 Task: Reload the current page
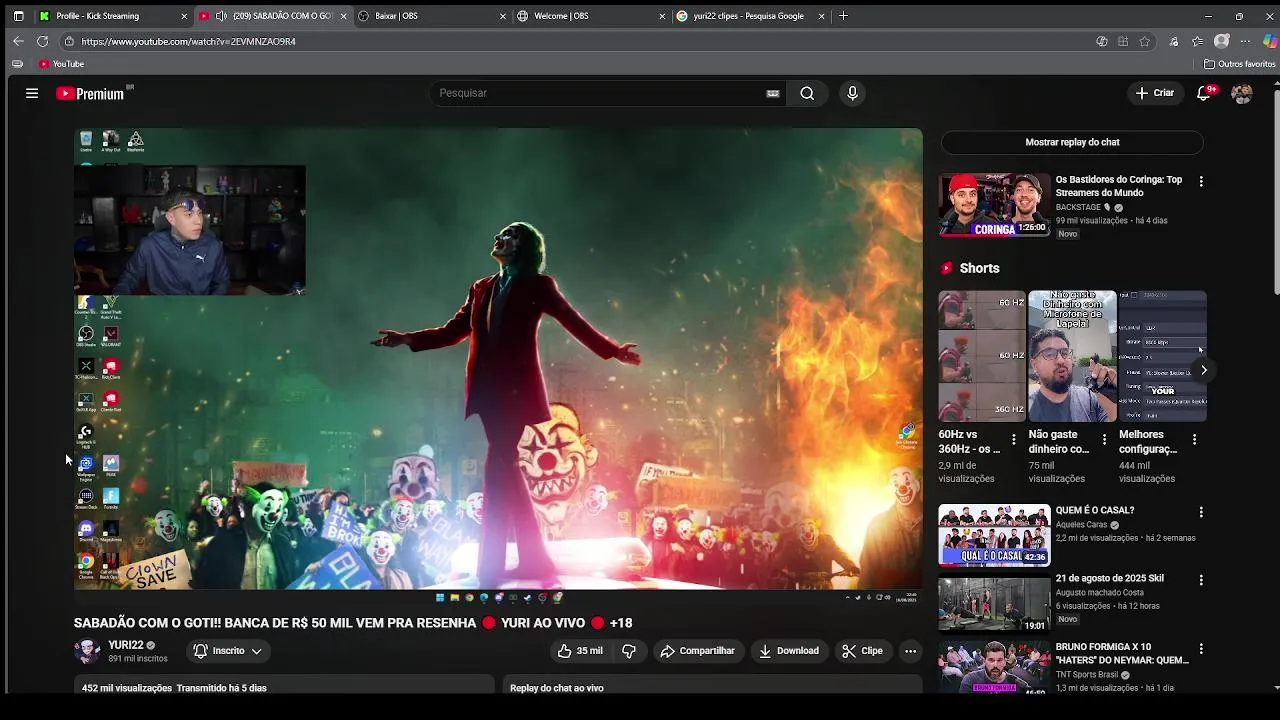coord(42,41)
